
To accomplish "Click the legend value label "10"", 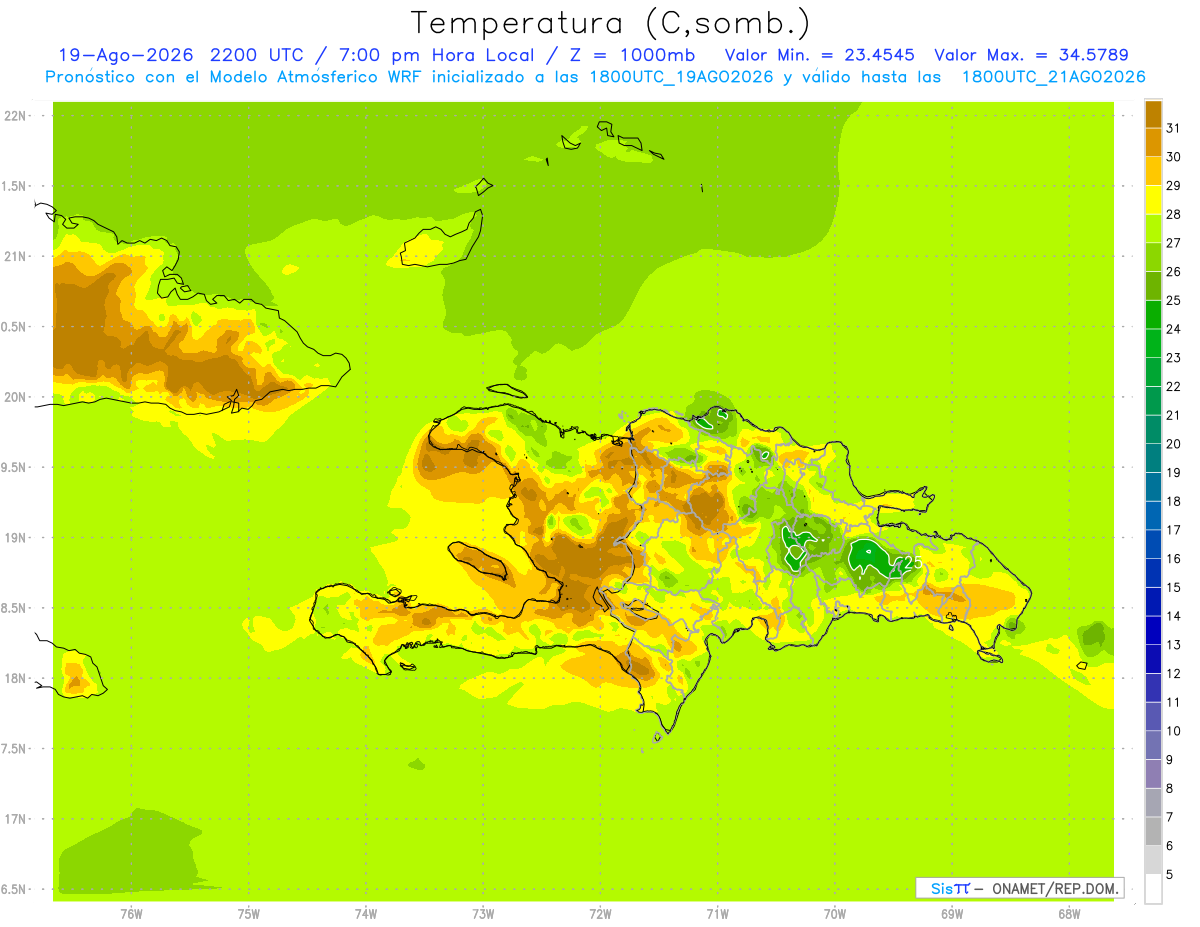I will coord(1174,731).
